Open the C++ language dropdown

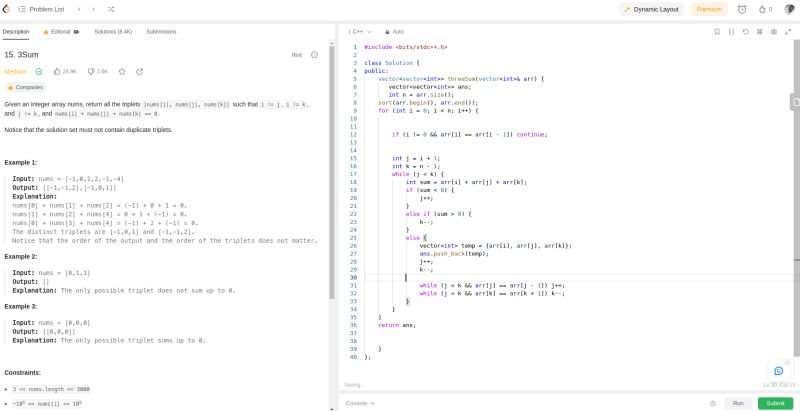[360, 32]
